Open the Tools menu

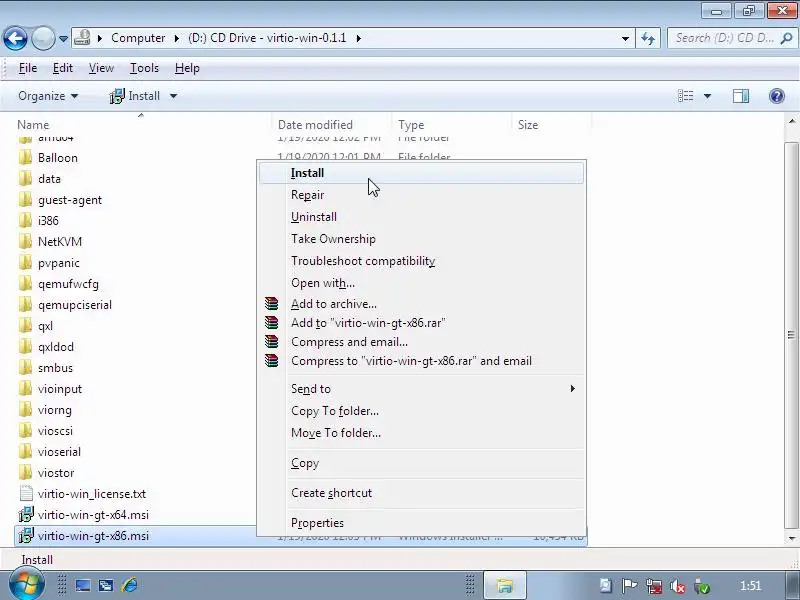pos(144,68)
